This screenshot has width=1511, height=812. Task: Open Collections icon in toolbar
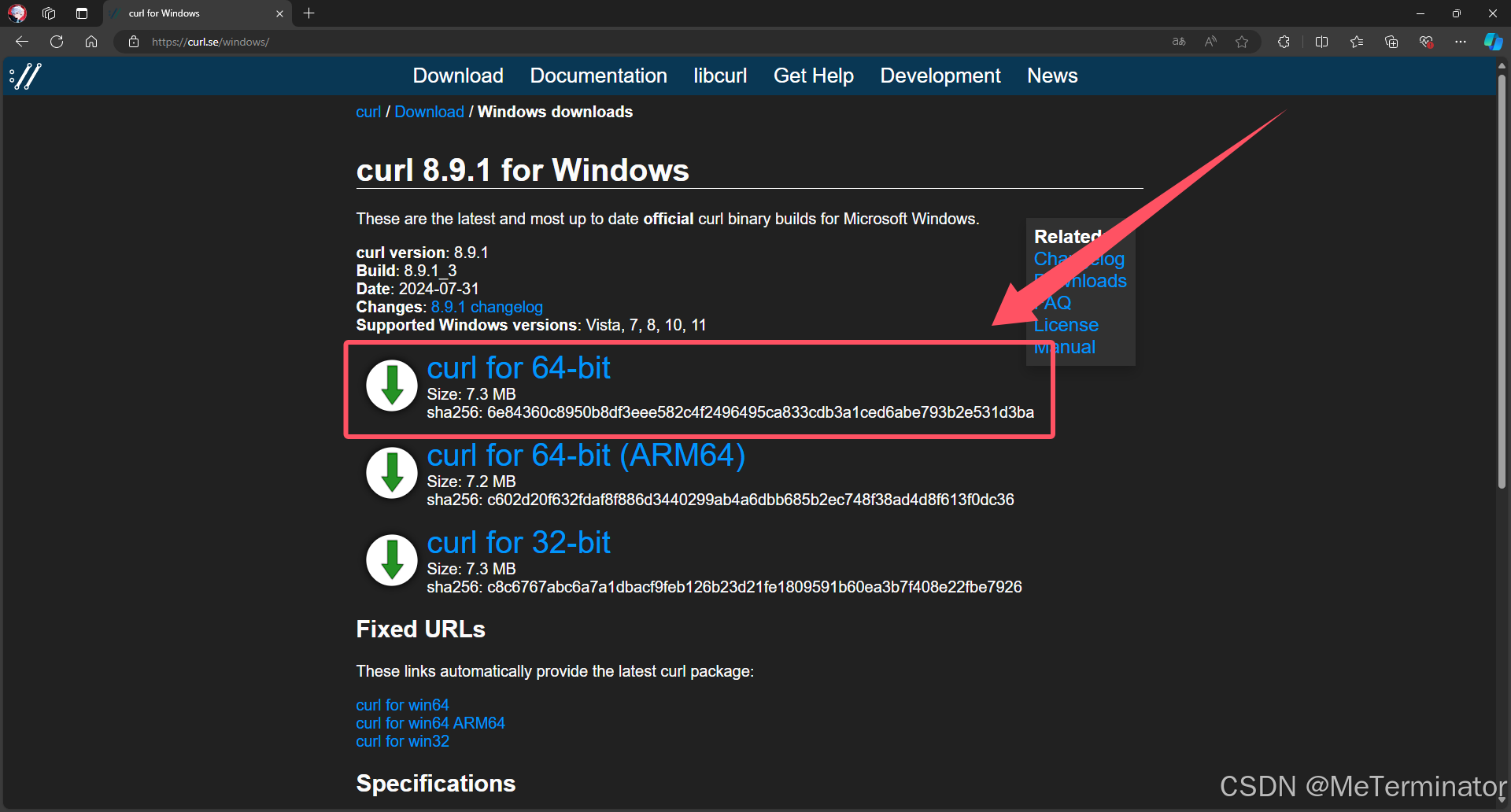point(1391,42)
